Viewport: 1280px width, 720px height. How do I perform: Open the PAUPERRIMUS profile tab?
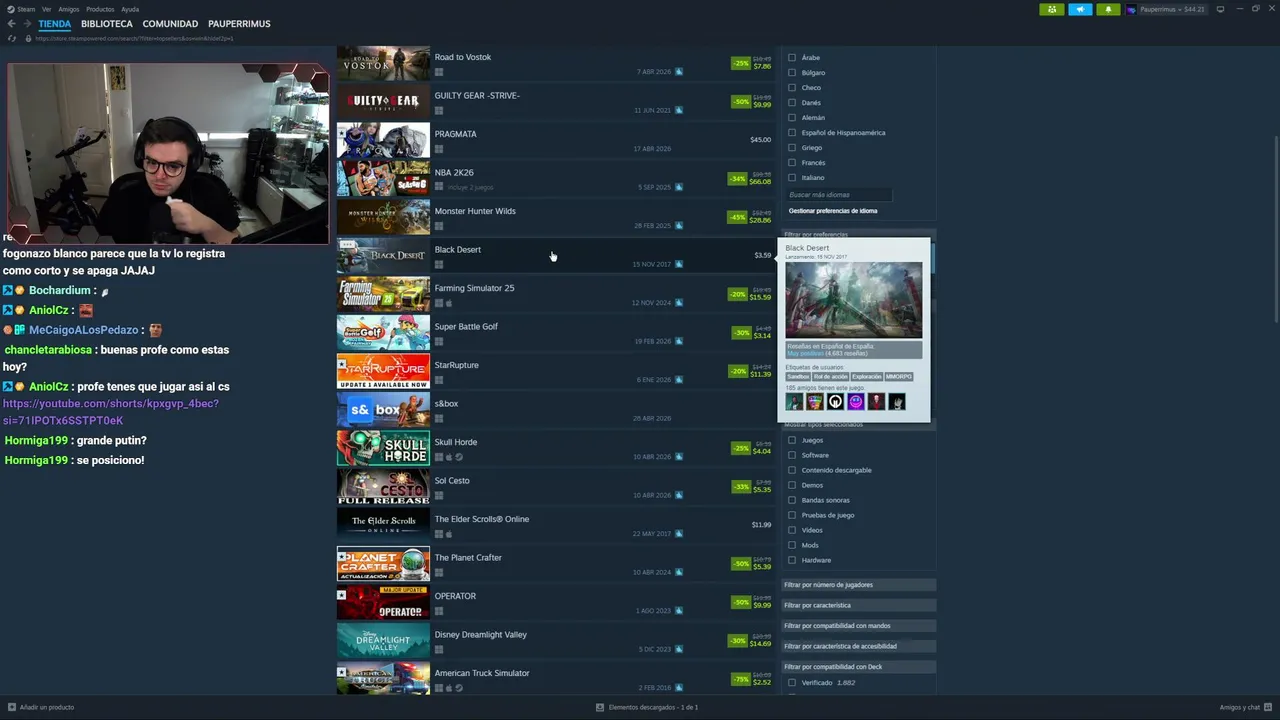click(239, 24)
